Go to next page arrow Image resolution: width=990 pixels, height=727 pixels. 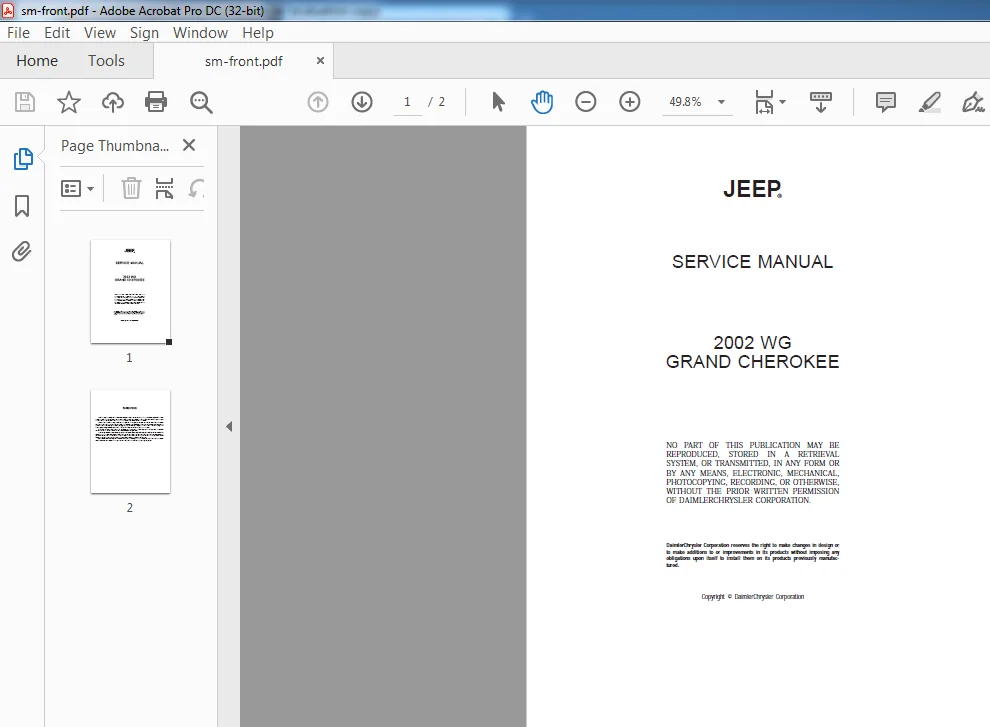click(362, 102)
